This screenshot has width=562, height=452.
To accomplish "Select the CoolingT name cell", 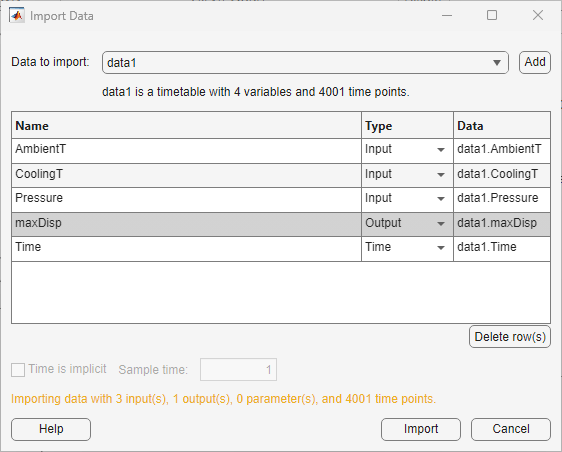I will coord(186,175).
